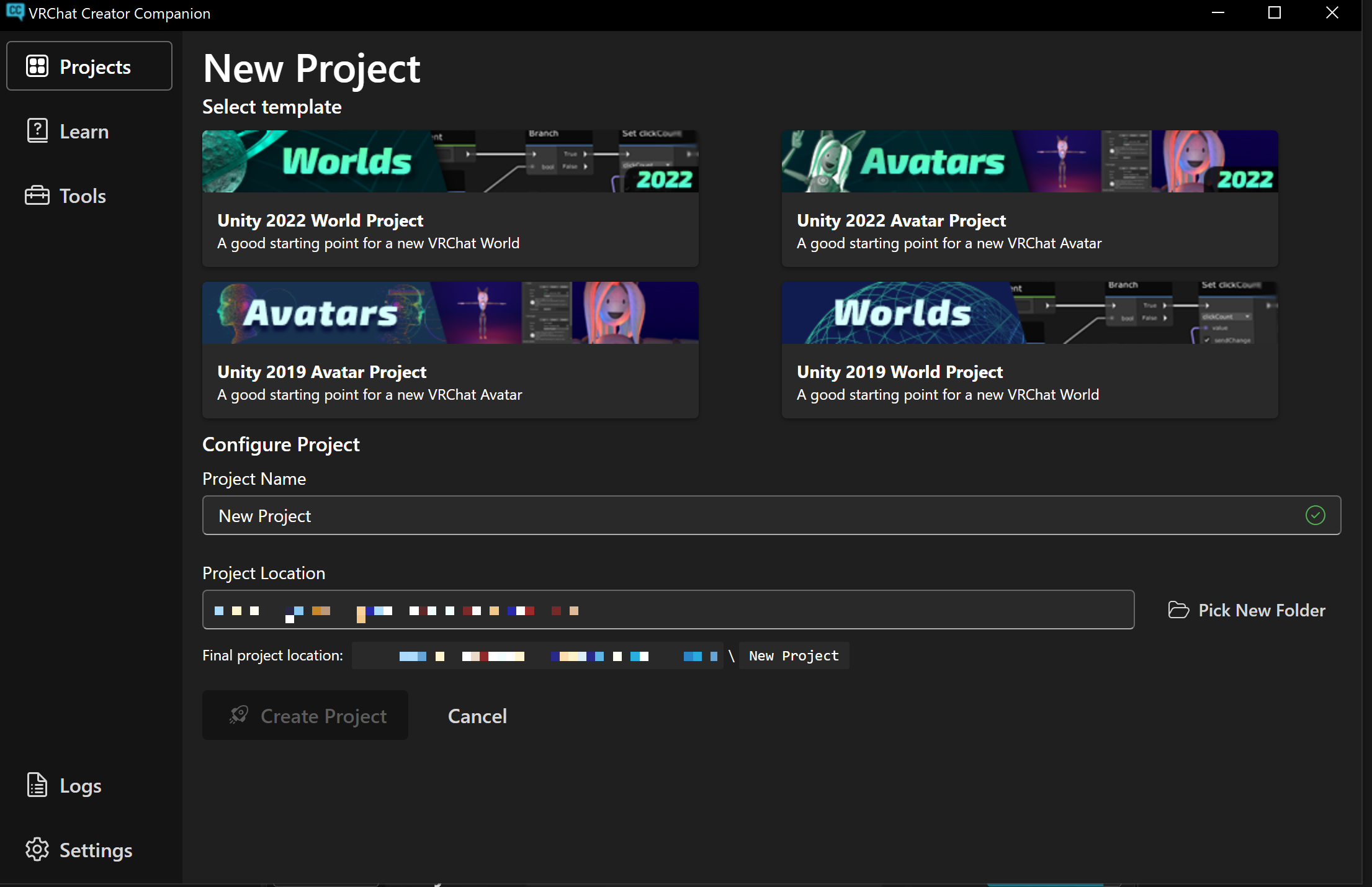The height and width of the screenshot is (887, 1372).
Task: Click the Cancel button
Action: pos(478,715)
